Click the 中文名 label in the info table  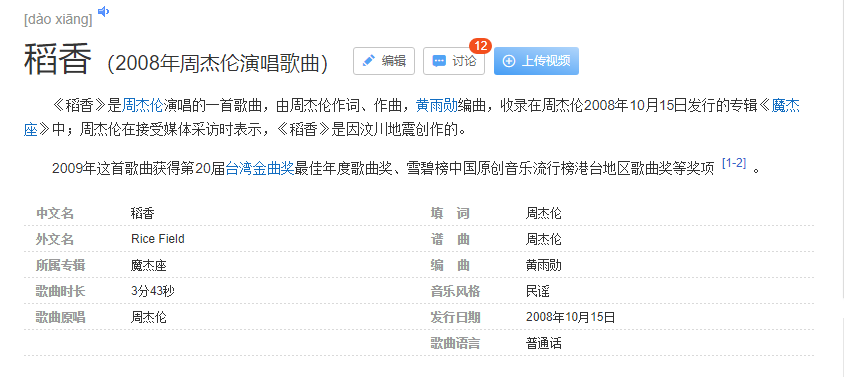coord(55,213)
